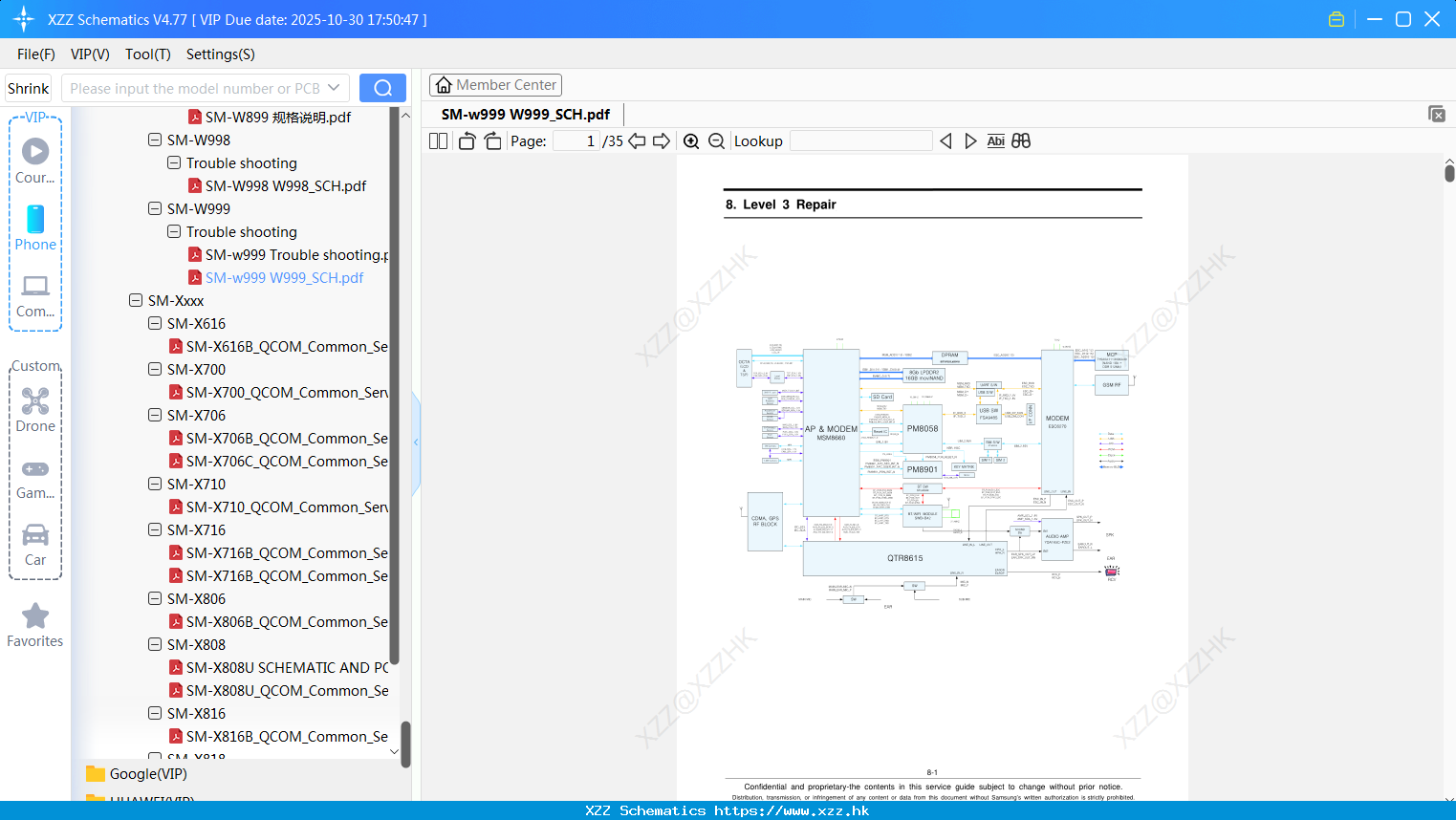Open the www.xzz.hk link in status bar
This screenshot has width=1456, height=820.
pos(792,810)
